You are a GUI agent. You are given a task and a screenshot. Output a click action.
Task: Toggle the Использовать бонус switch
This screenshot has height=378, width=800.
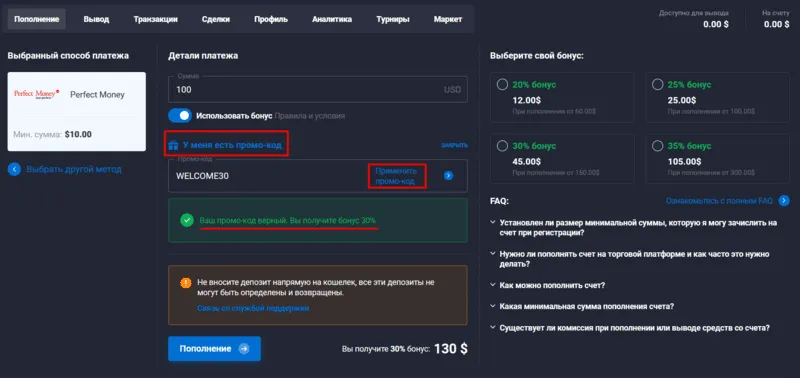coord(180,116)
